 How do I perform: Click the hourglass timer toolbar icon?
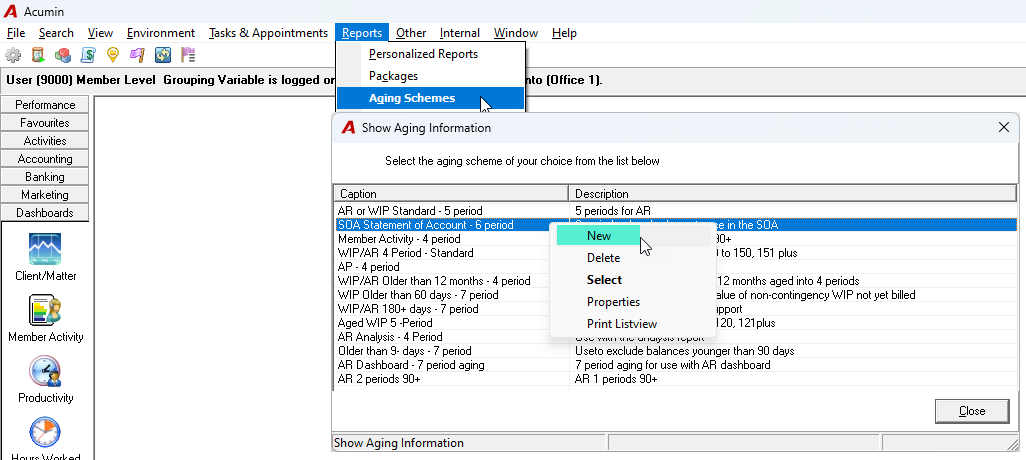tap(38, 55)
